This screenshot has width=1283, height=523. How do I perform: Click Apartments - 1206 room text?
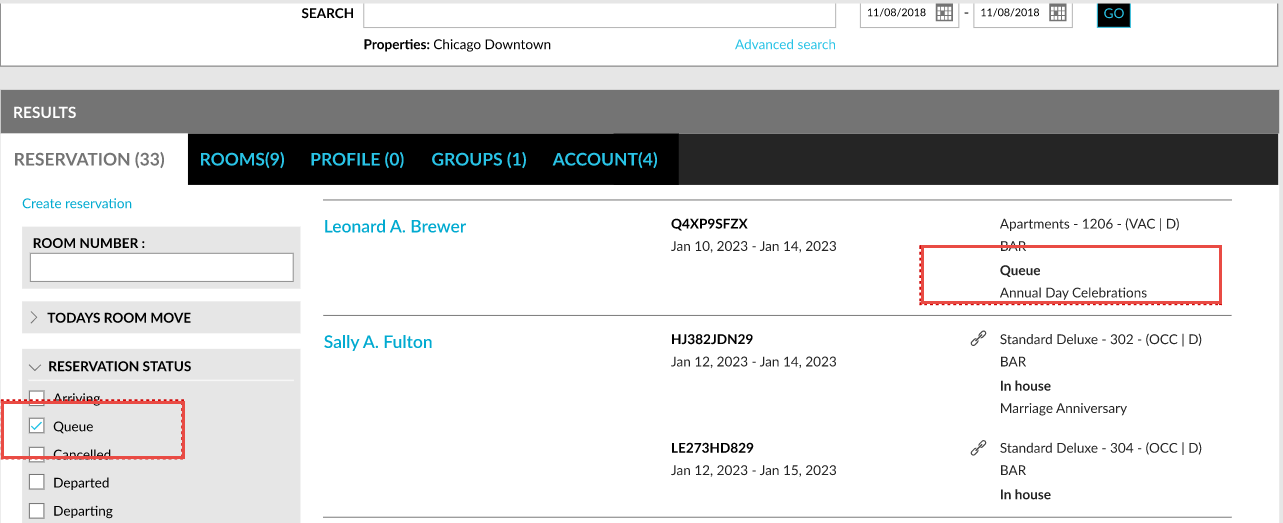1090,224
